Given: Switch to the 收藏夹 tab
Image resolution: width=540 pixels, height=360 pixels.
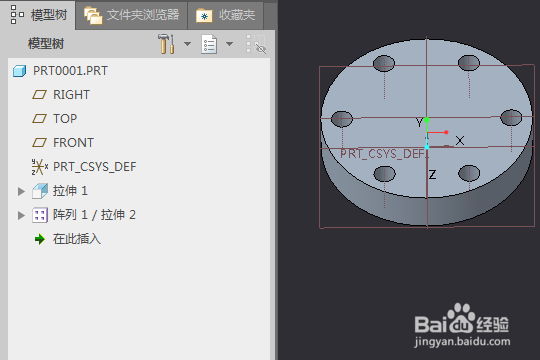Looking at the screenshot, I should (x=226, y=15).
